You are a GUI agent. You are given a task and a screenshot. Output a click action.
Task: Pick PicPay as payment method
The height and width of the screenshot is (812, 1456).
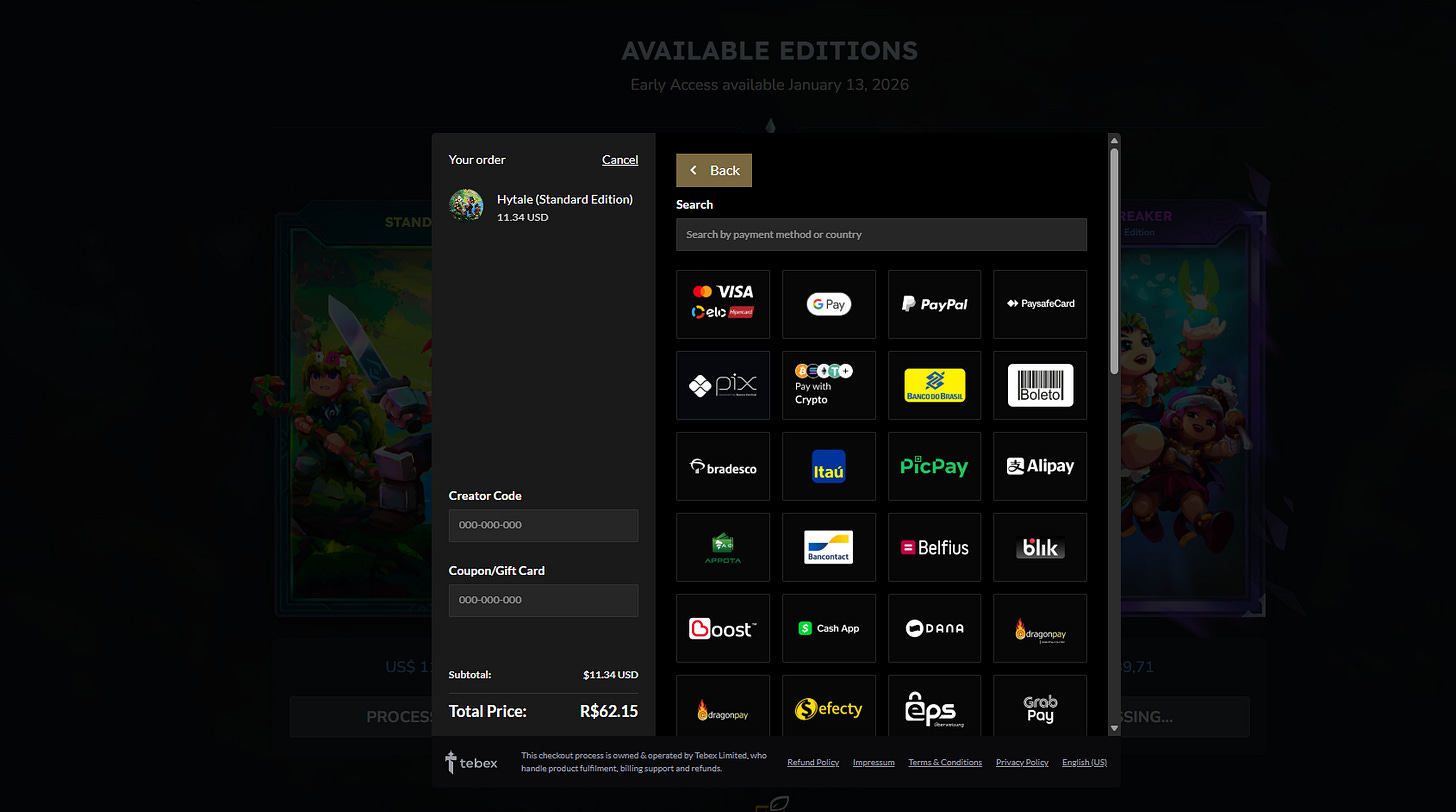[x=934, y=466]
